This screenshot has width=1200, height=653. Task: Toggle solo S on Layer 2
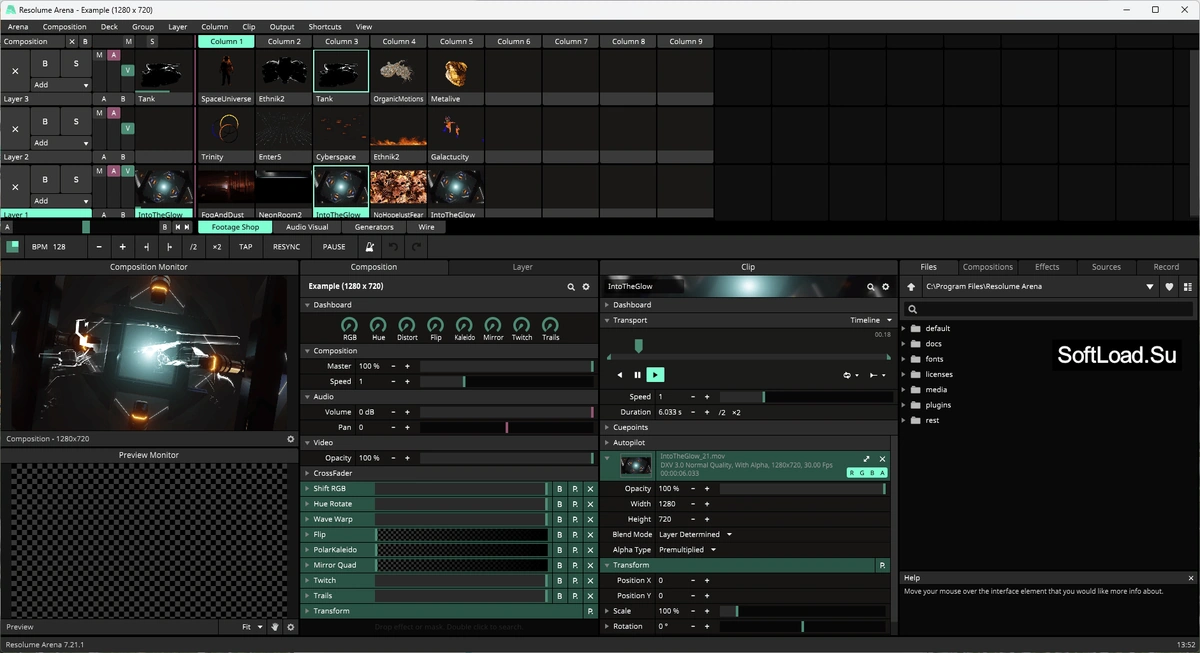(76, 122)
